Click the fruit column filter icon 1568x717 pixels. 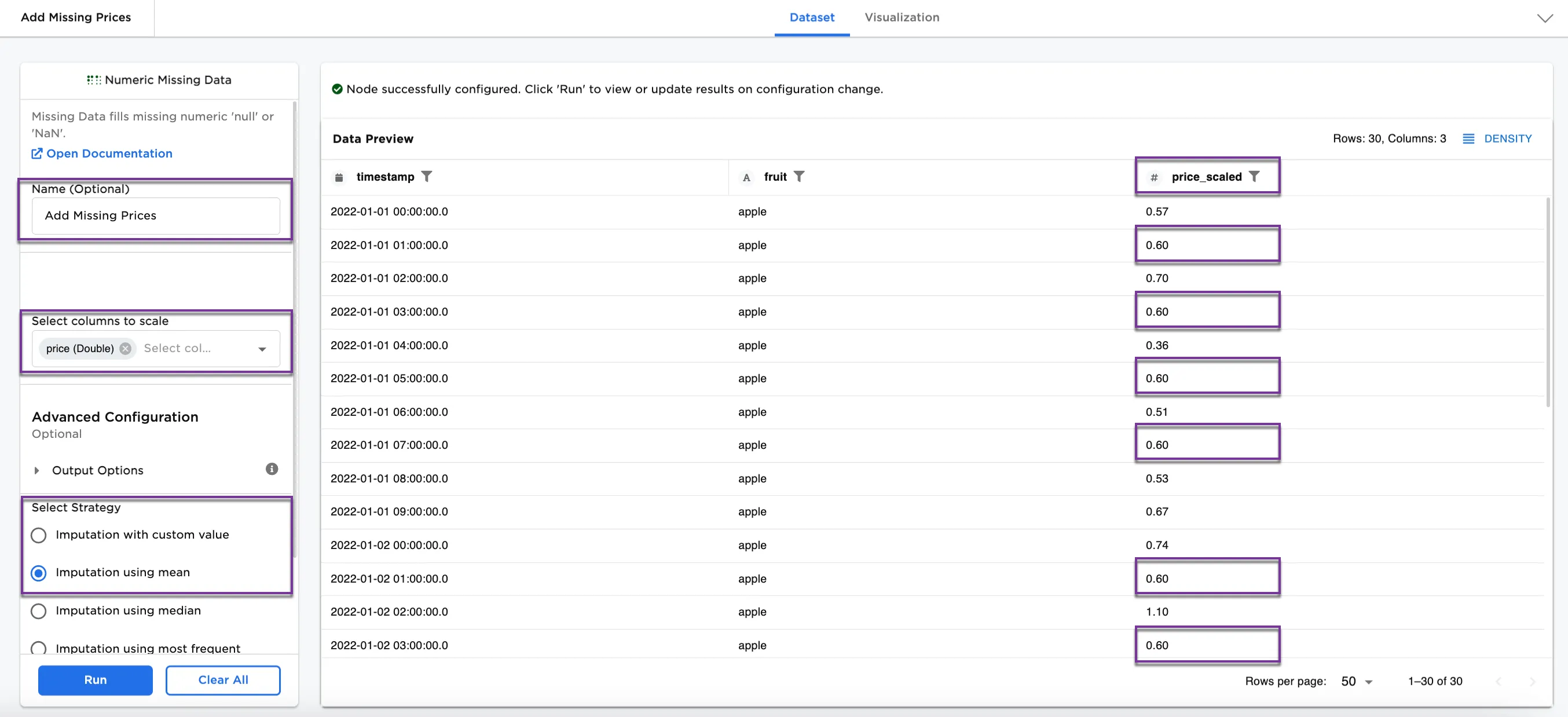point(798,177)
